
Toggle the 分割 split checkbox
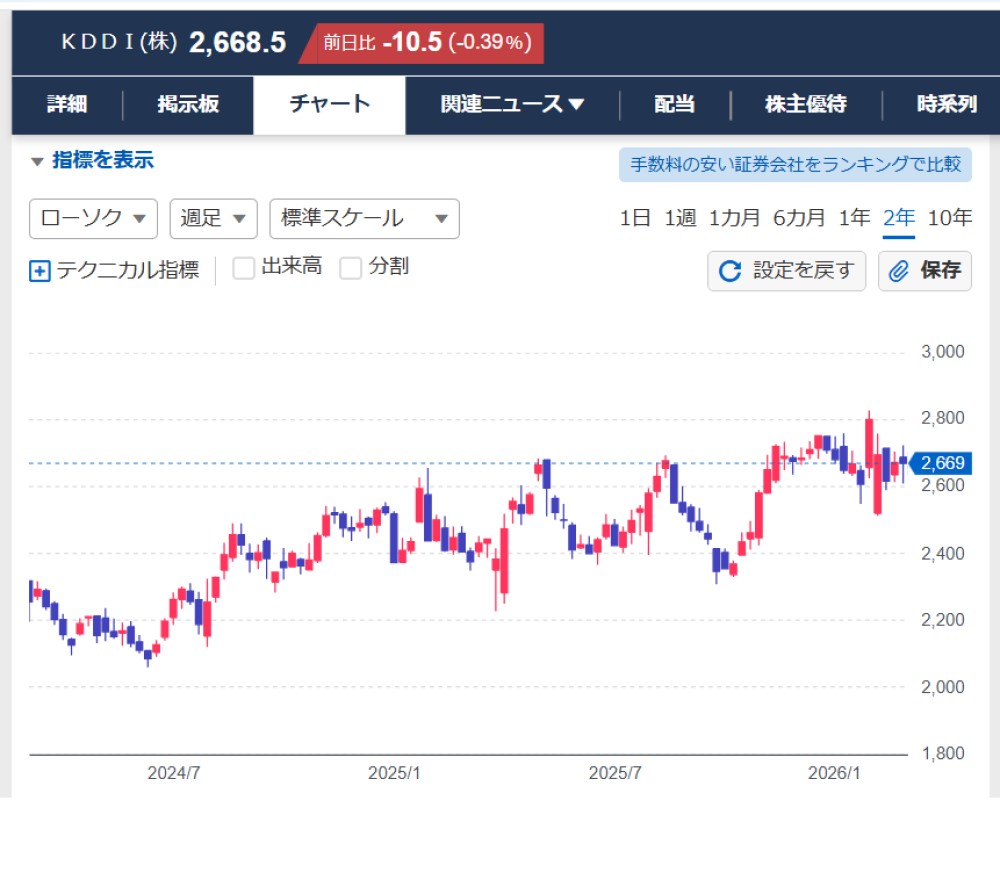click(x=351, y=268)
